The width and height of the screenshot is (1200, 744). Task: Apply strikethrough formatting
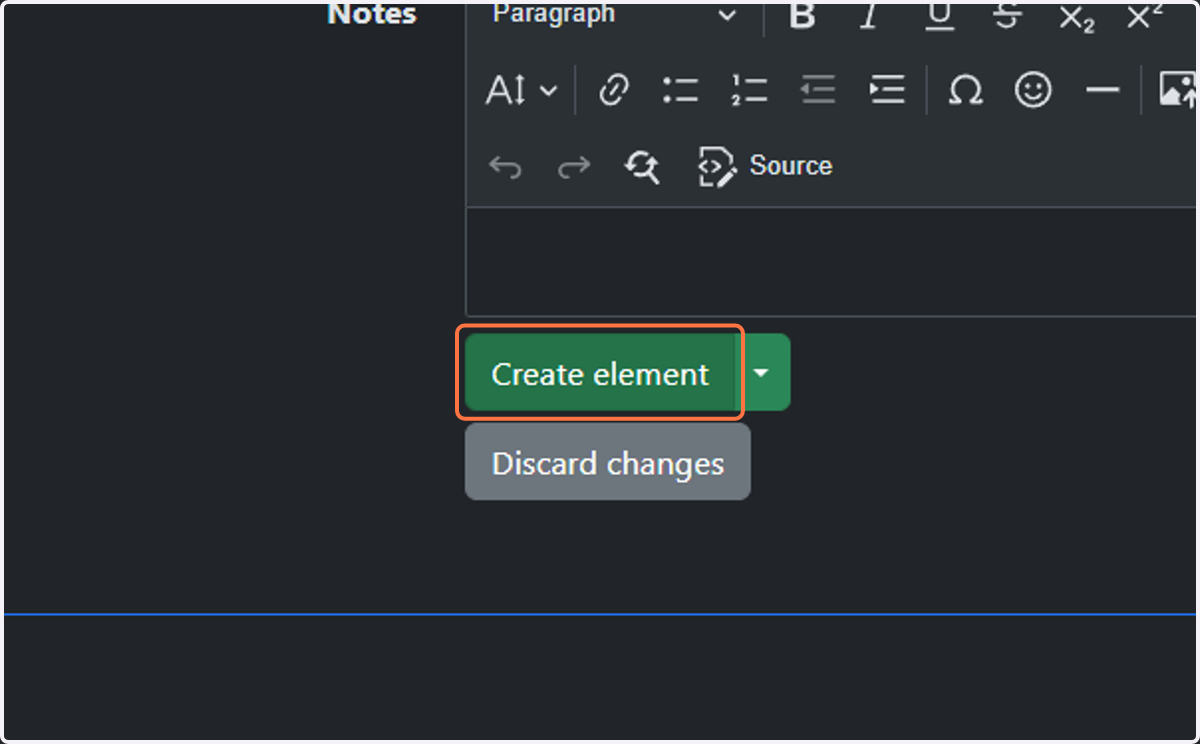[1006, 17]
